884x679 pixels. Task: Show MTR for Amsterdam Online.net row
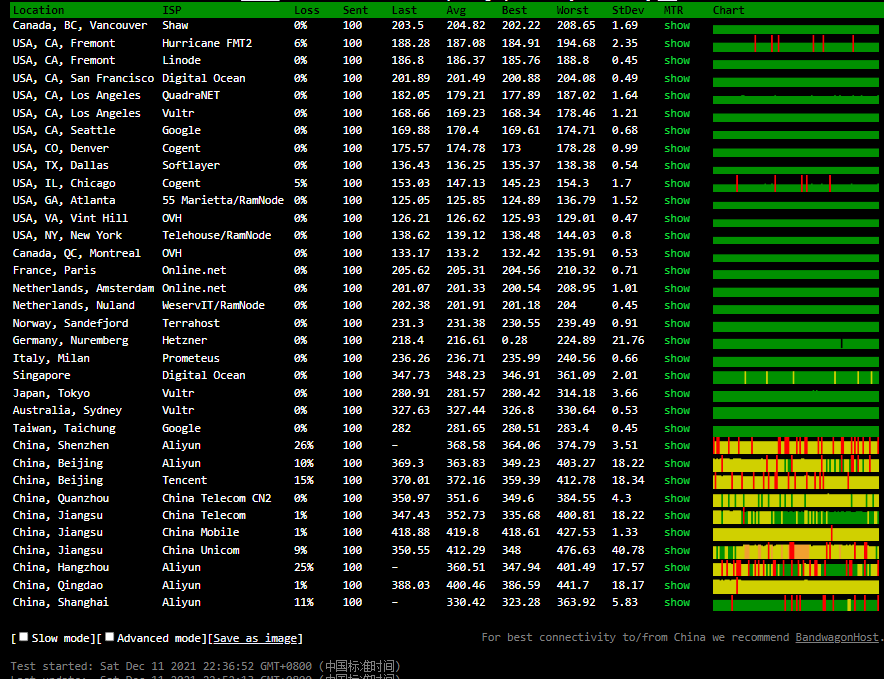point(677,288)
